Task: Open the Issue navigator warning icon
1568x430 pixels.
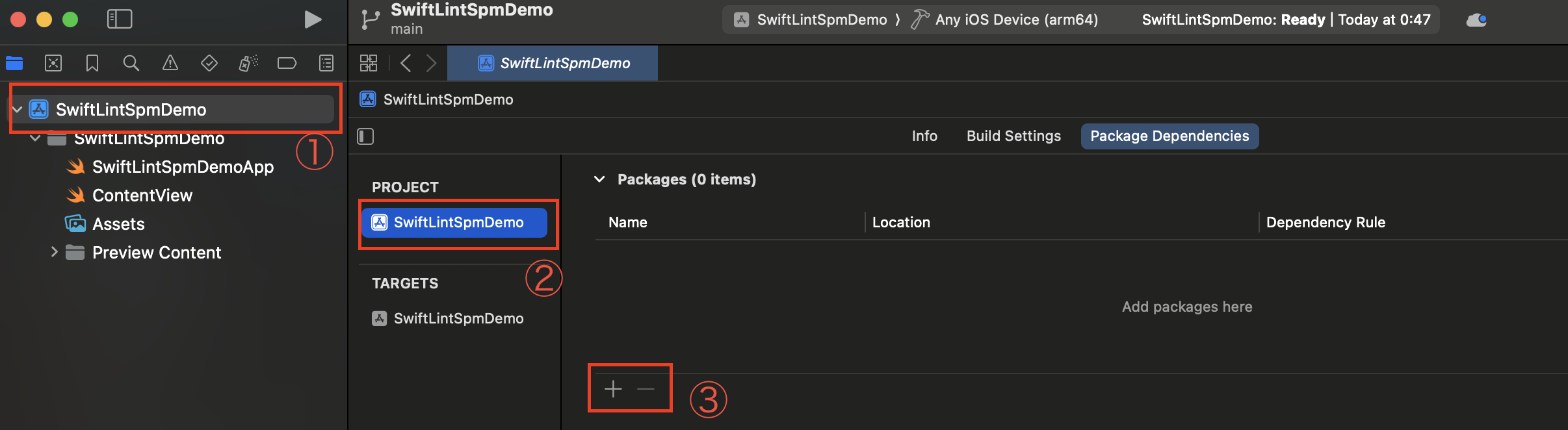Action: pyautogui.click(x=170, y=63)
